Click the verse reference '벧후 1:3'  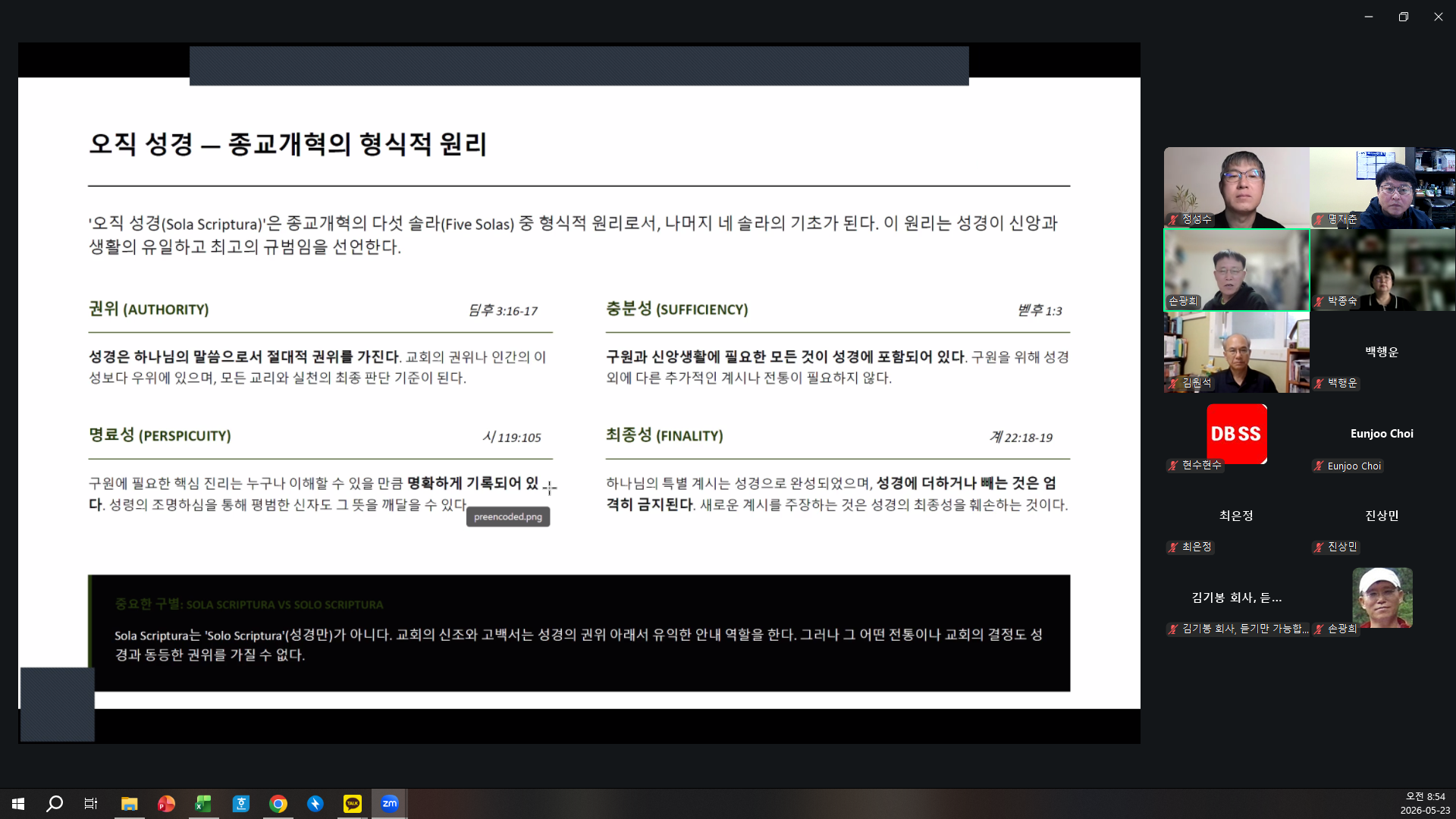[x=1040, y=311]
